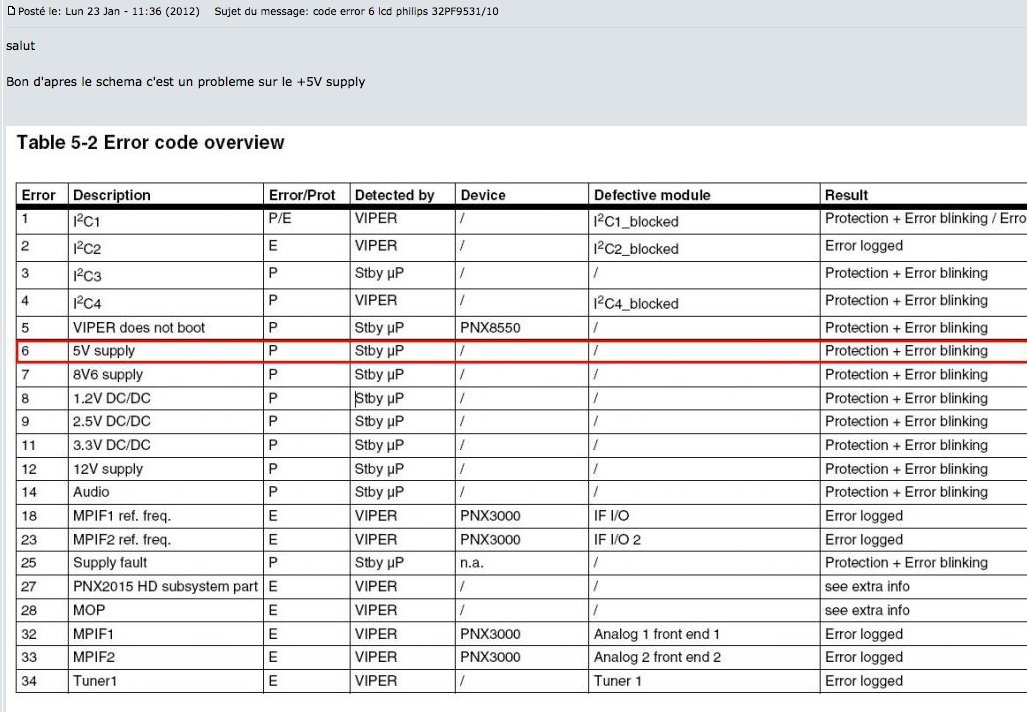The image size is (1027, 712).
Task: Click 'see extra info' in the MOP row
Action: click(867, 610)
